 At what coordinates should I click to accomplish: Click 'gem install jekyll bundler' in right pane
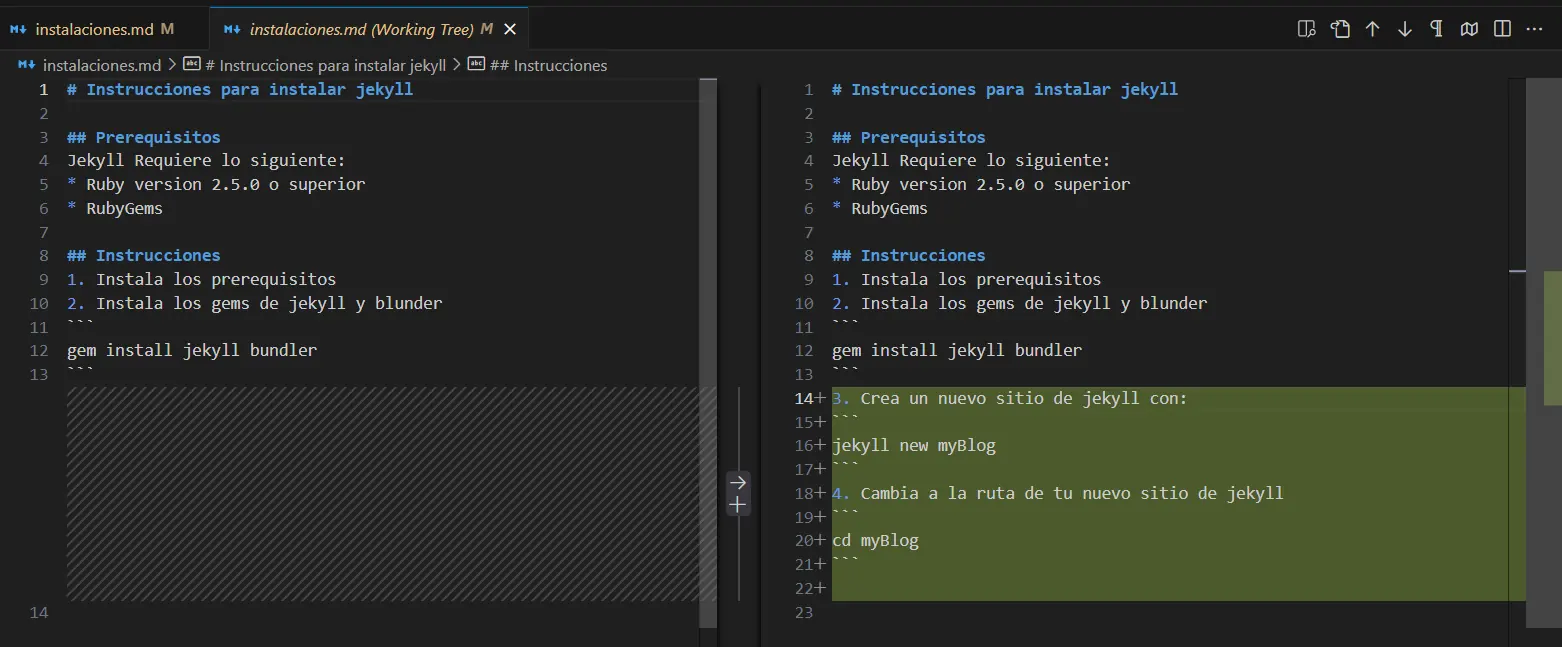[x=957, y=350]
